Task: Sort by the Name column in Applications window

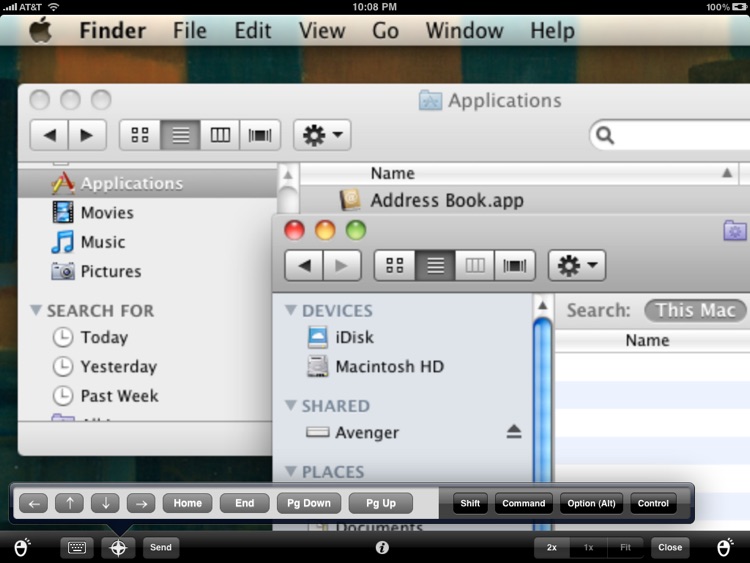Action: [x=519, y=173]
